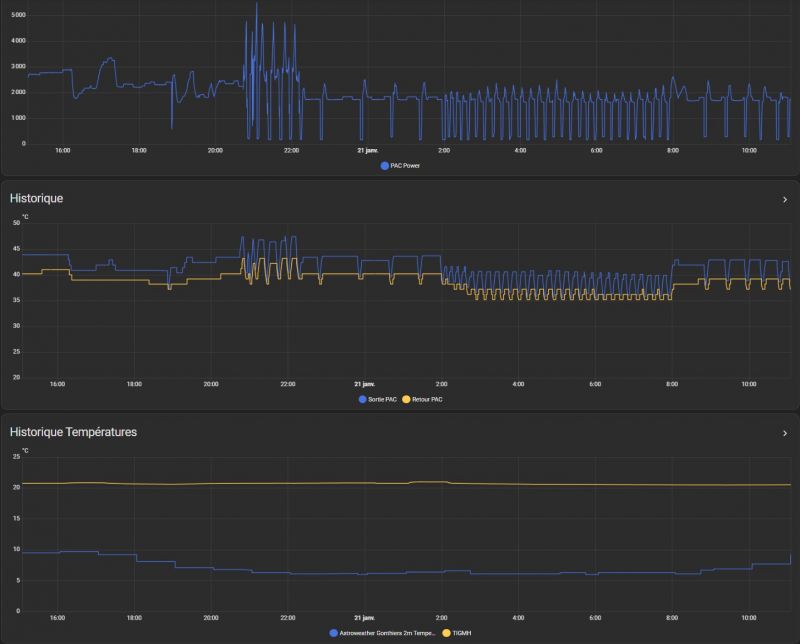Viewport: 800px width, 644px height.
Task: Click the blue PAC Power legend dot
Action: 385,165
